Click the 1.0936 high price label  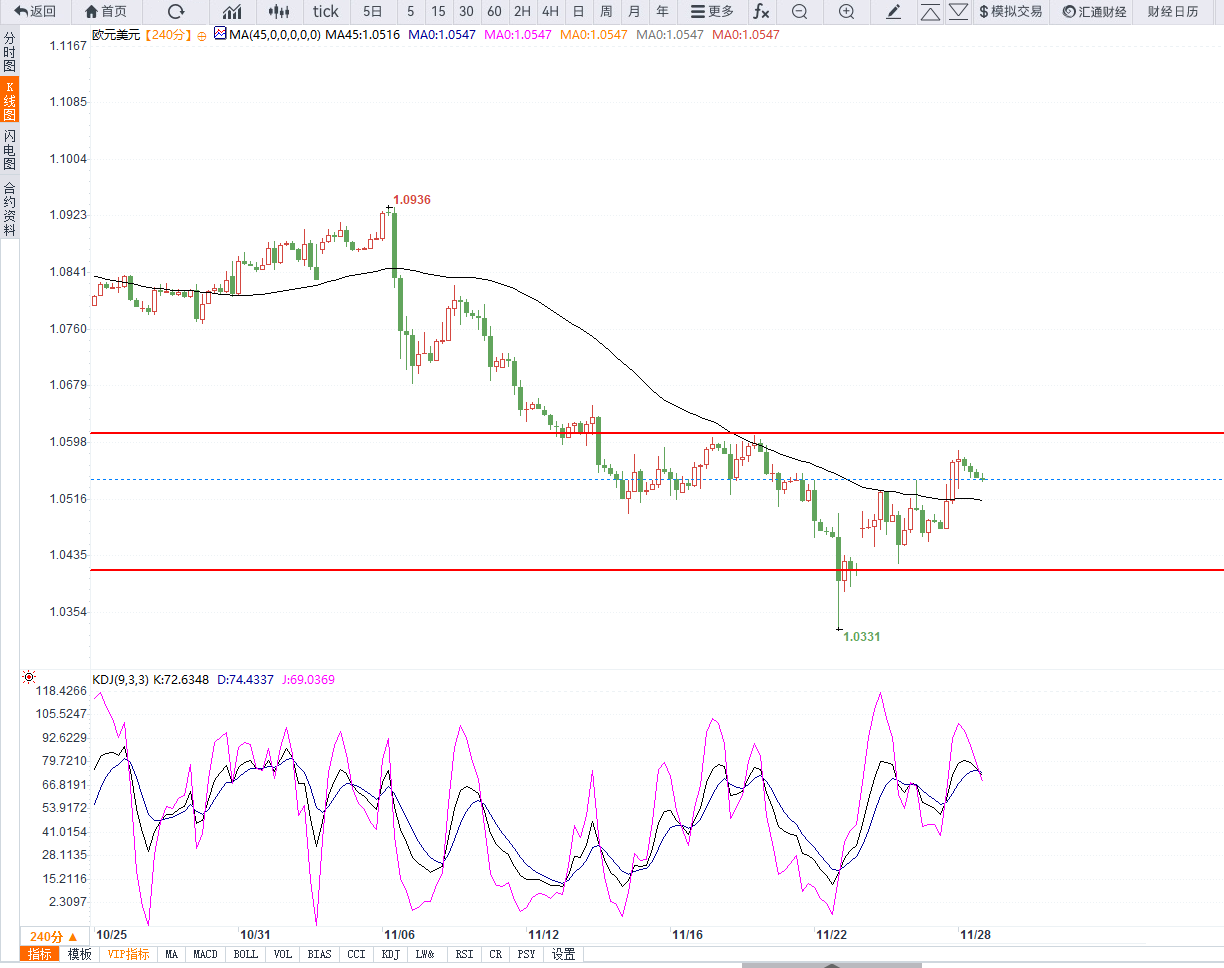[412, 200]
